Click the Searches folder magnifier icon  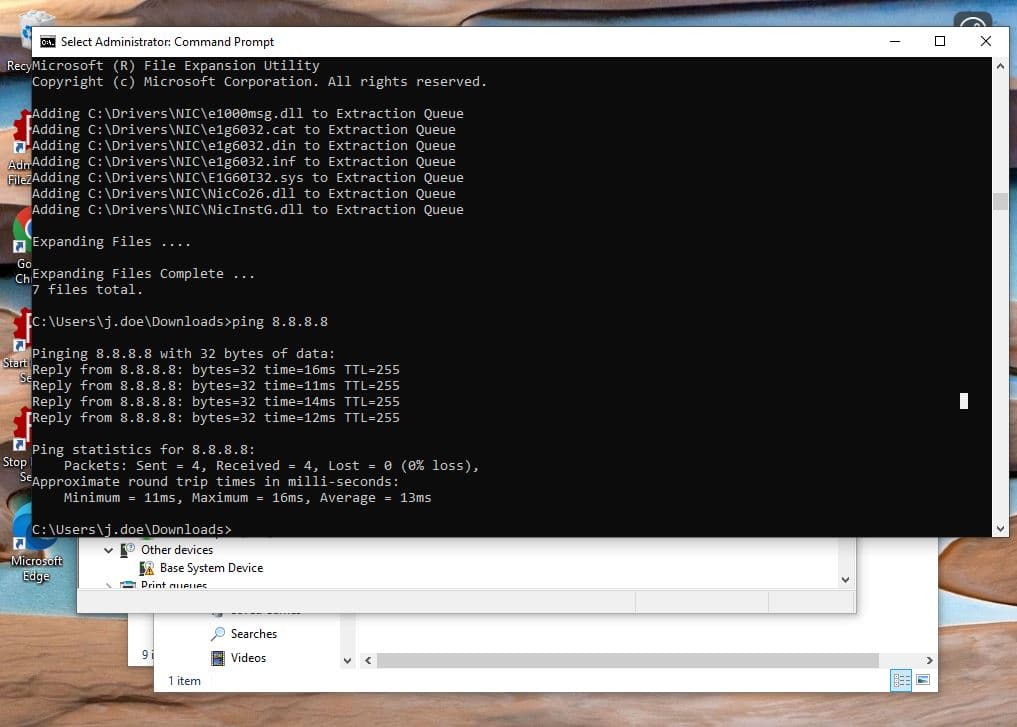218,634
